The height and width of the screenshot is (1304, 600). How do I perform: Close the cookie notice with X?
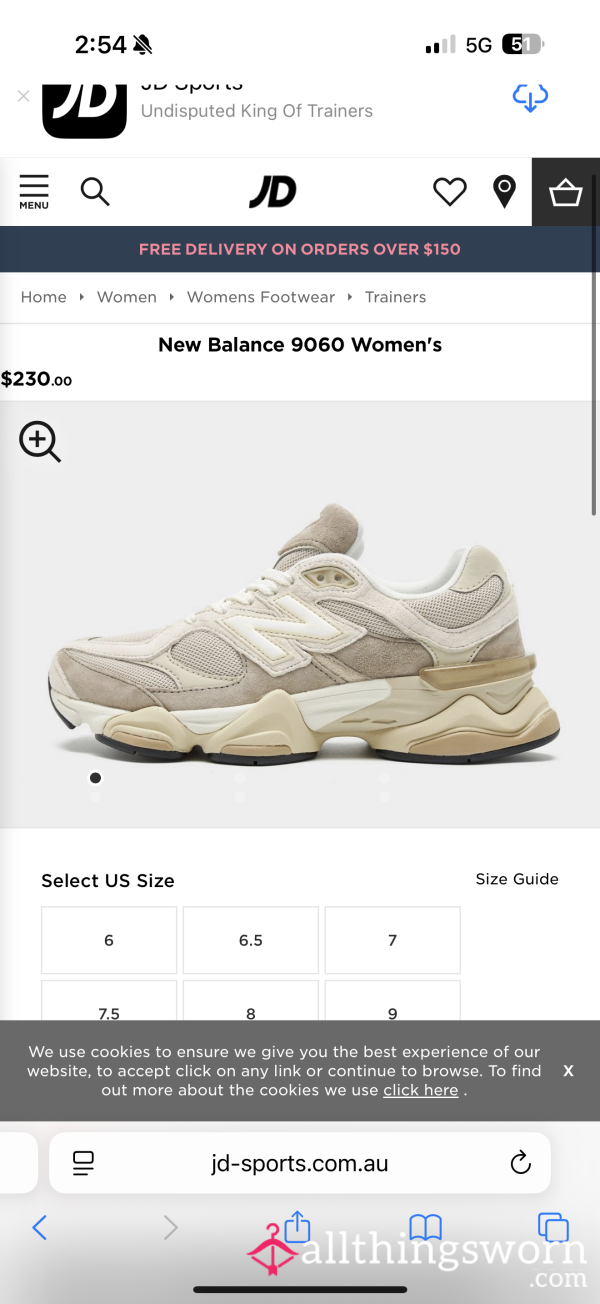[568, 1071]
